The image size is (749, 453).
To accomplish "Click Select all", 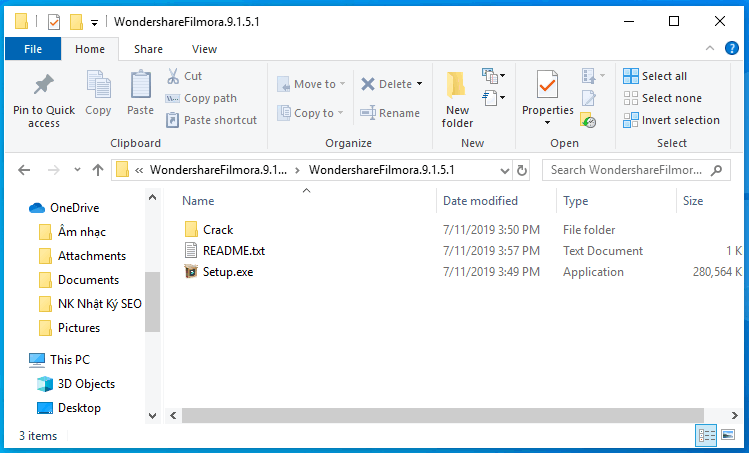I will (x=655, y=76).
